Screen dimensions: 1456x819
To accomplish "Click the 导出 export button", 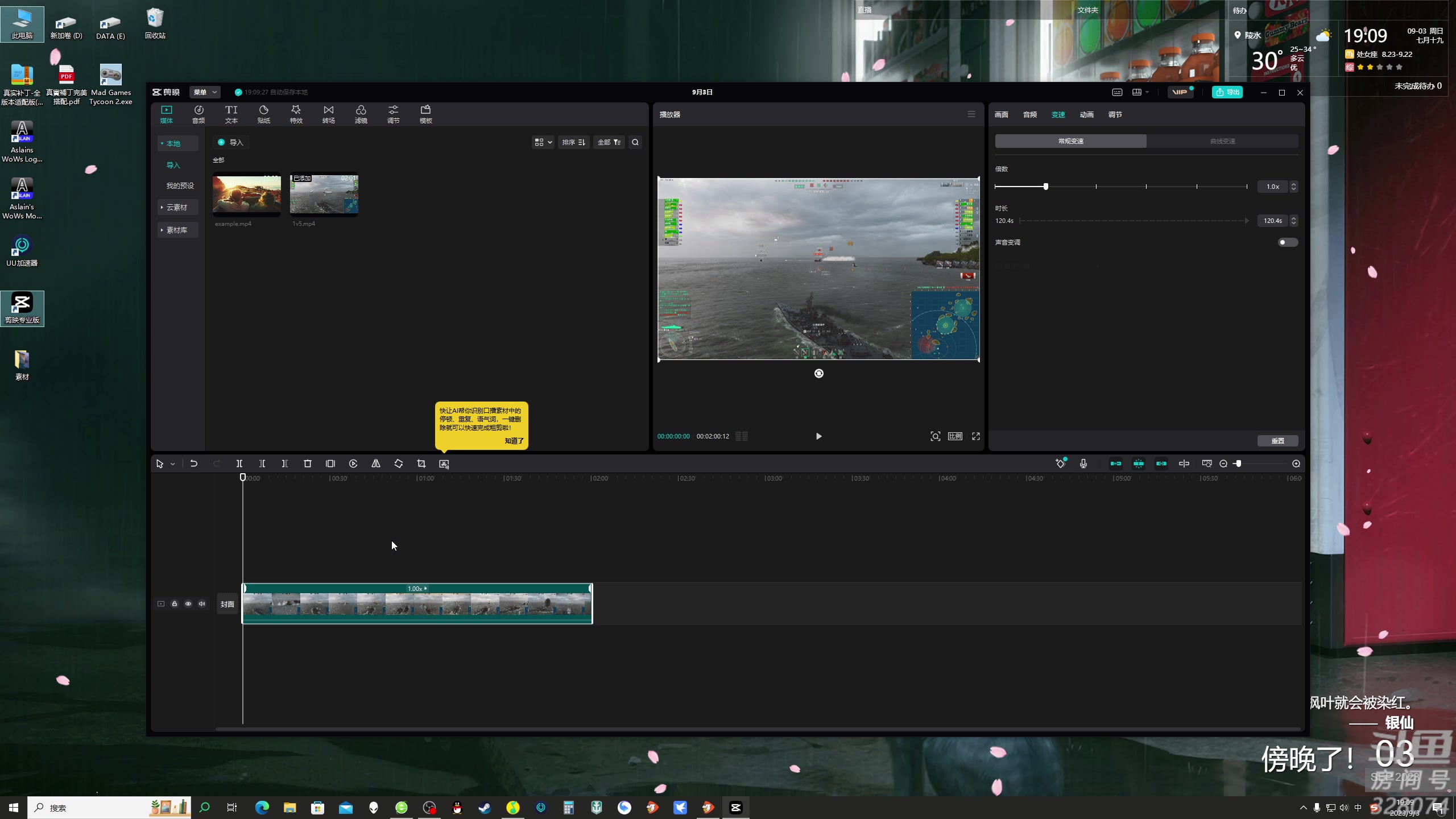I will (1227, 92).
